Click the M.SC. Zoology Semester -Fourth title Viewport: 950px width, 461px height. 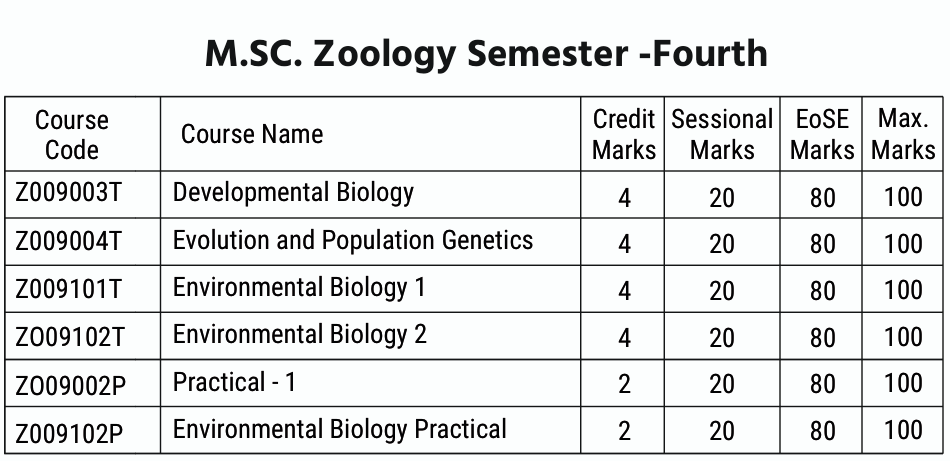pyautogui.click(x=486, y=53)
